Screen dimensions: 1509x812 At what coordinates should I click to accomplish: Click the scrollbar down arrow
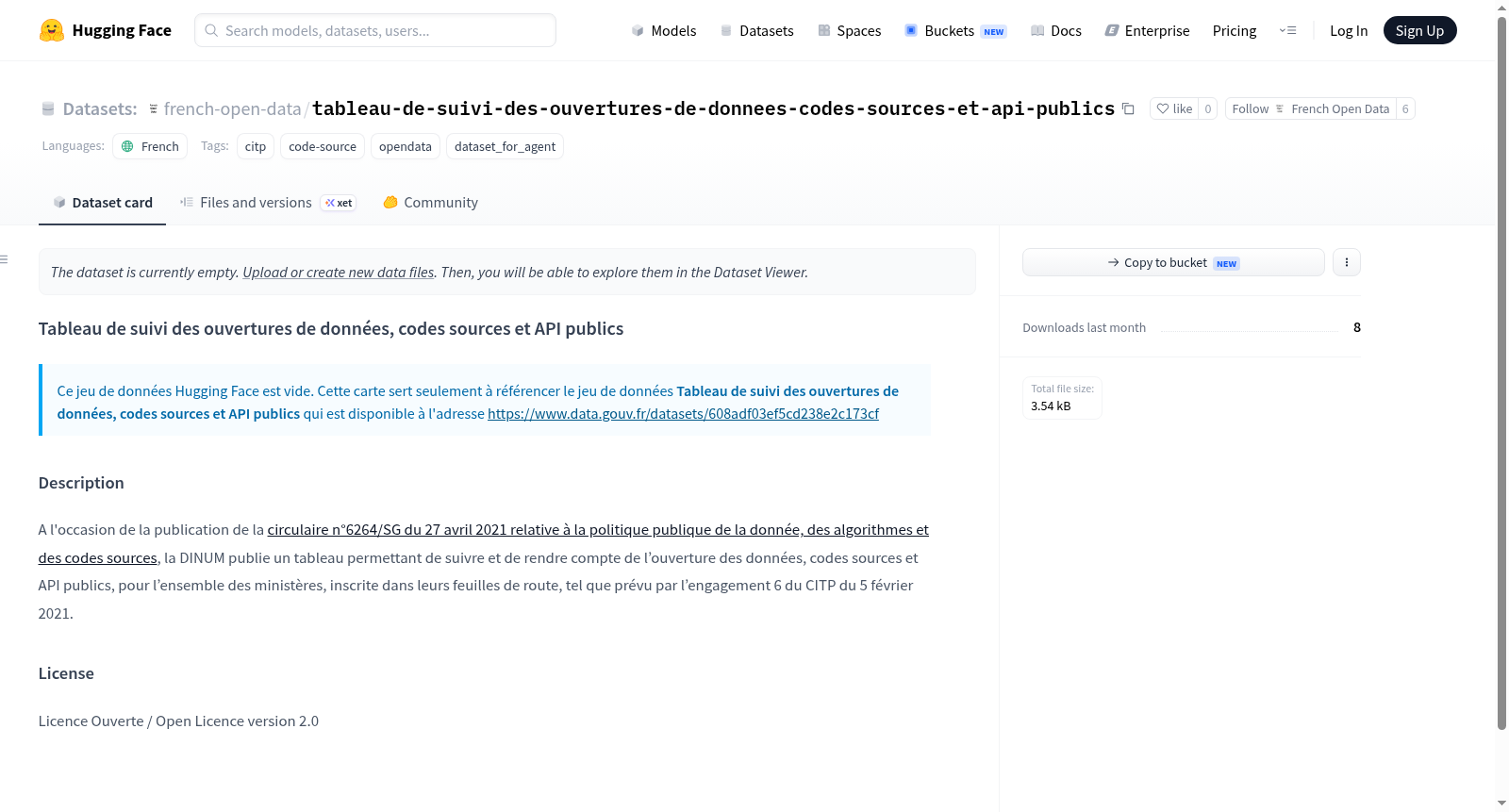(1501, 804)
